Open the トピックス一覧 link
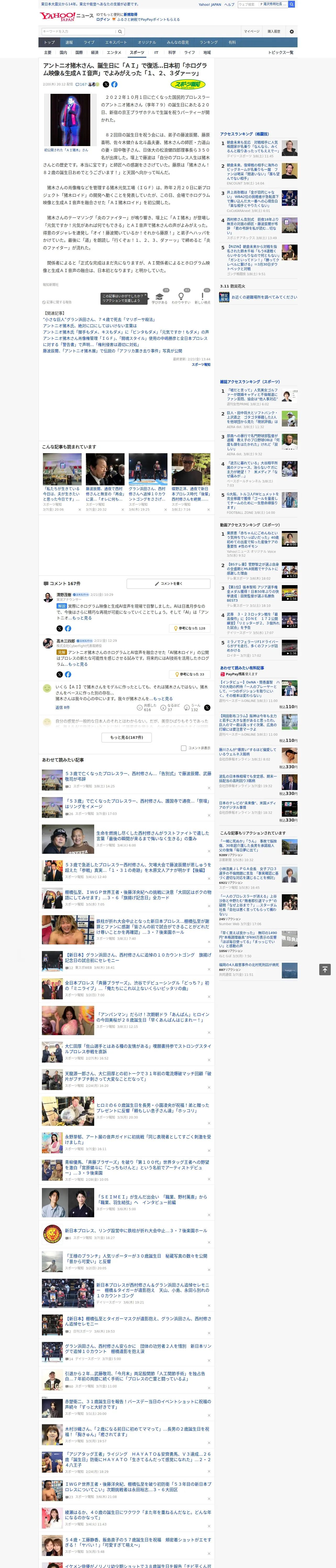 click(281, 52)
